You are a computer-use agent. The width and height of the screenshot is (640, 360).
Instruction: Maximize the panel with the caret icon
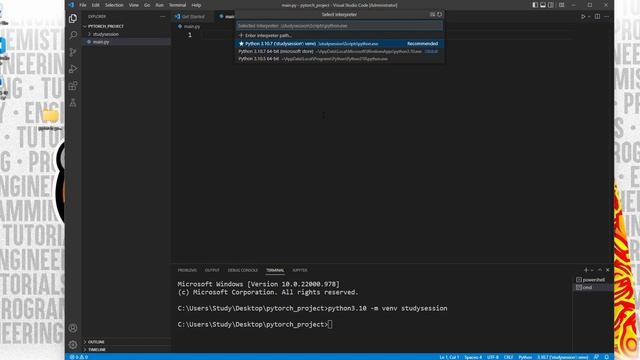[600, 270]
